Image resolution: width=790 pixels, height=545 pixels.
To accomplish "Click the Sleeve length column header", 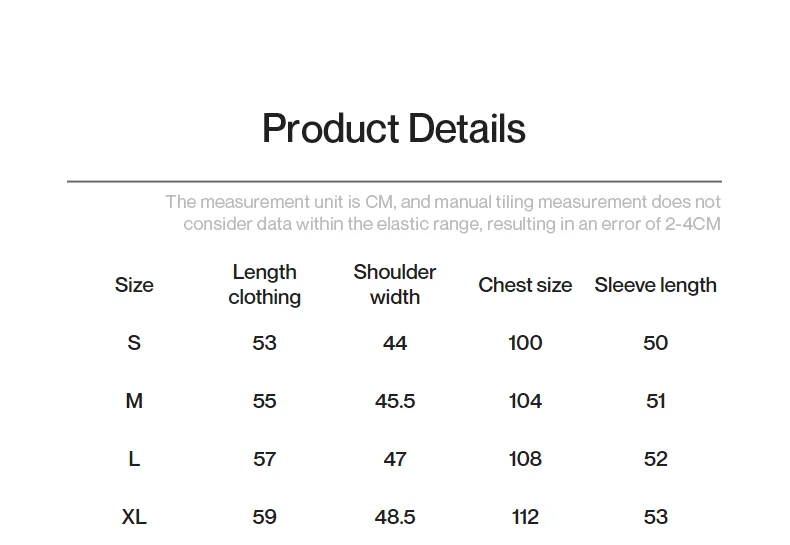I will (x=655, y=285).
